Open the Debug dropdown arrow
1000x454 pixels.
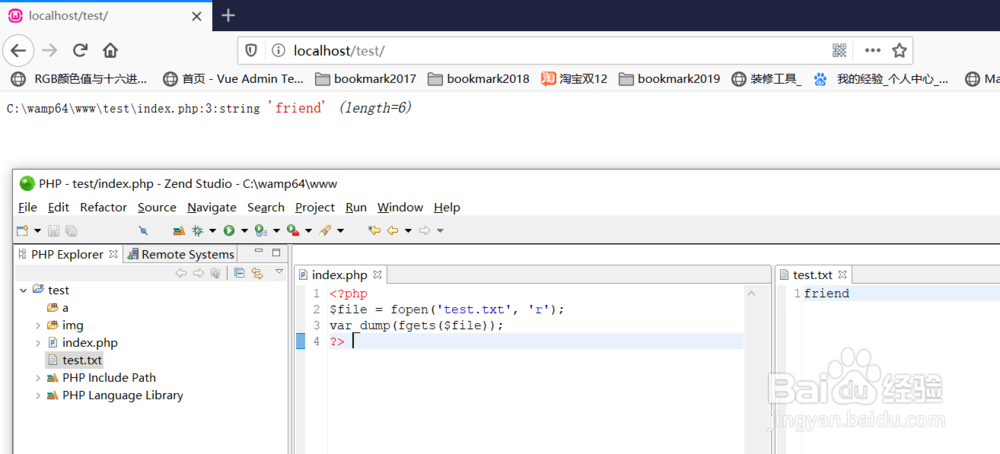[x=212, y=231]
